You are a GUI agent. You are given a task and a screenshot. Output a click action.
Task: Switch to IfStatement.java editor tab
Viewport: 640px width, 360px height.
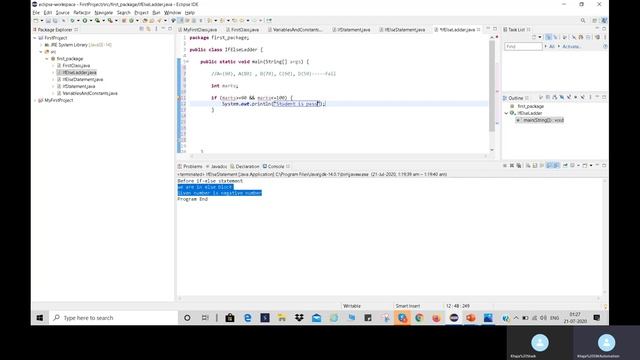pyautogui.click(x=354, y=30)
